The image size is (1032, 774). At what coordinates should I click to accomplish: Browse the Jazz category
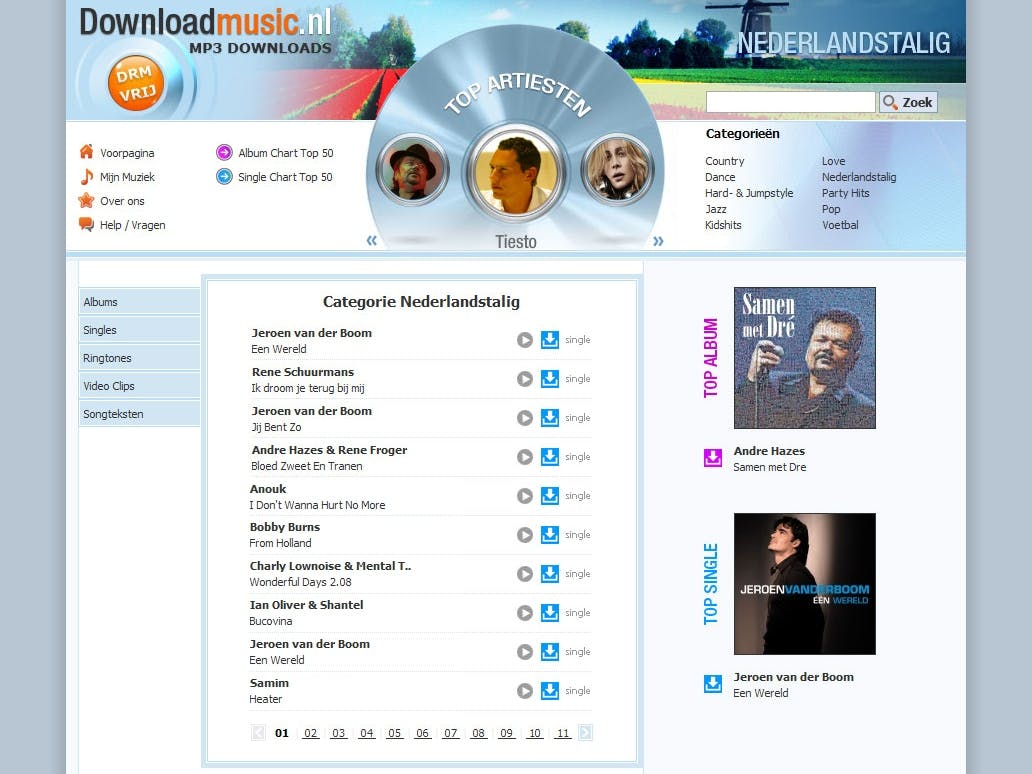715,209
